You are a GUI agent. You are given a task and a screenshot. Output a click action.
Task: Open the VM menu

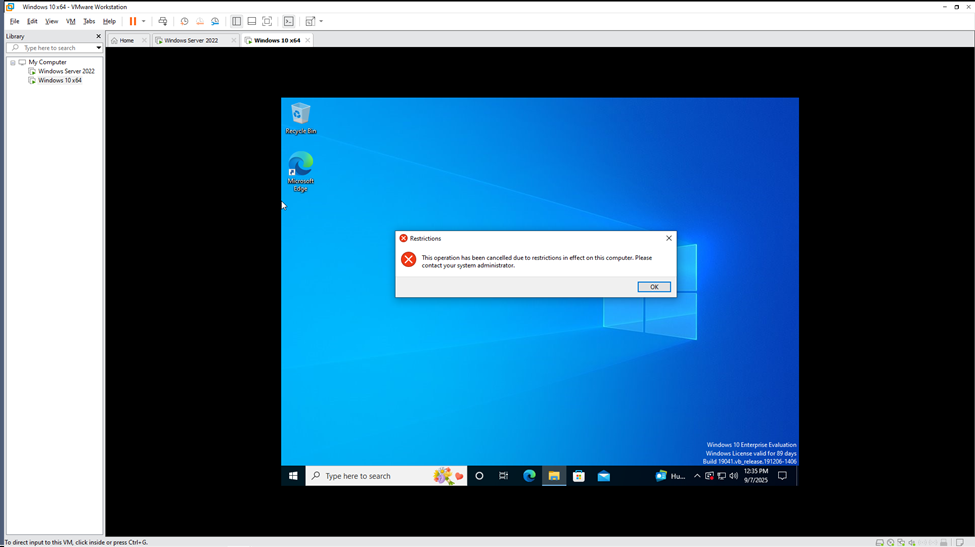pos(70,21)
